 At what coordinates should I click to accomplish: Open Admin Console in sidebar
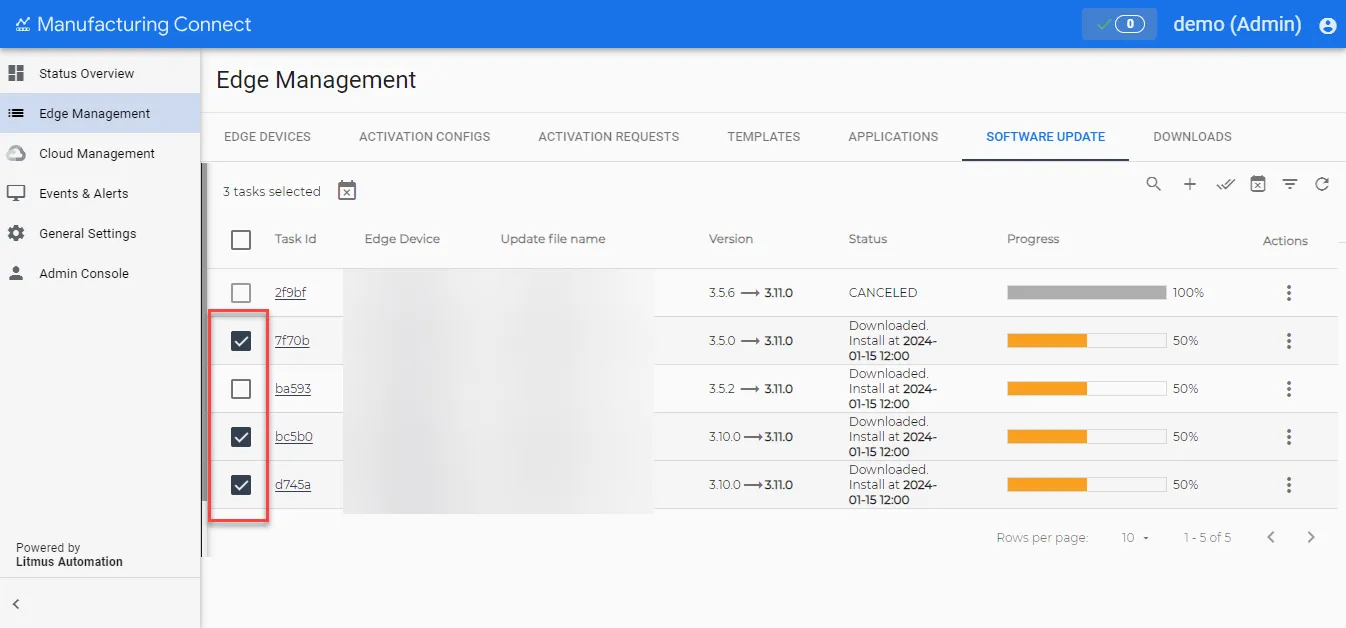click(x=100, y=273)
